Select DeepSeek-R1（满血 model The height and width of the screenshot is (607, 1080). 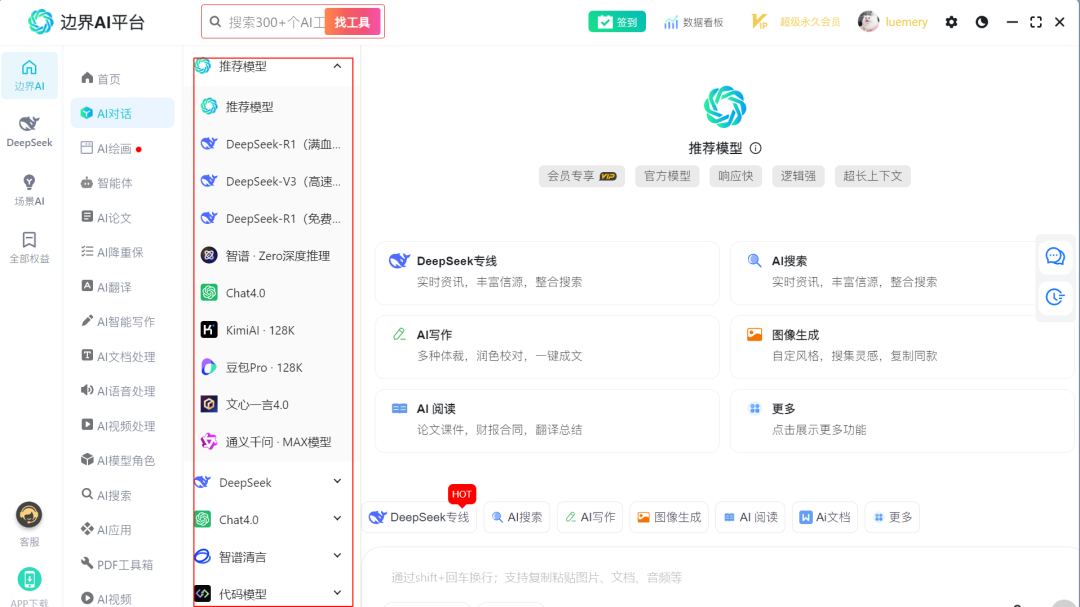[x=273, y=144]
